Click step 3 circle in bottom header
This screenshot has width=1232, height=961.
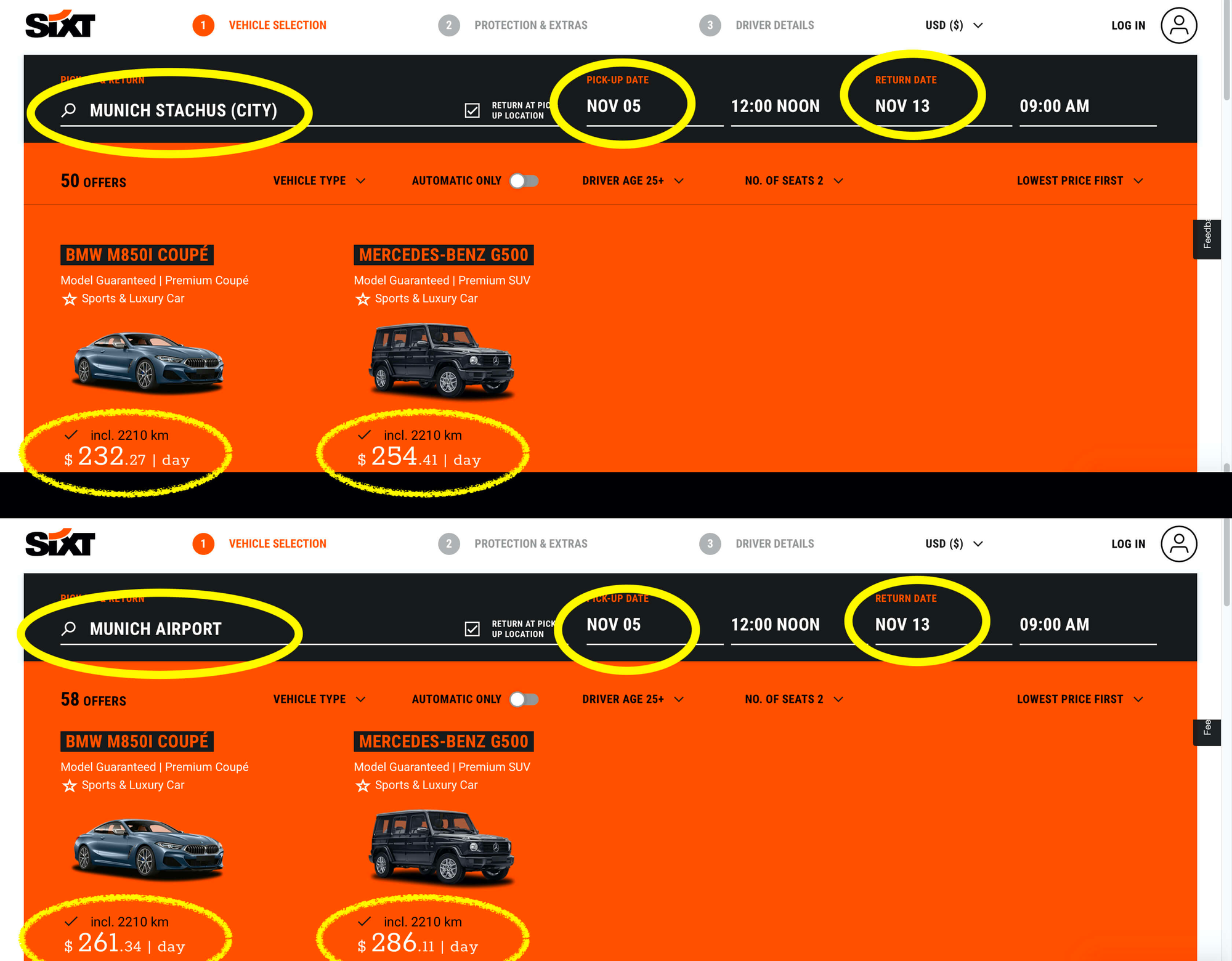point(710,543)
